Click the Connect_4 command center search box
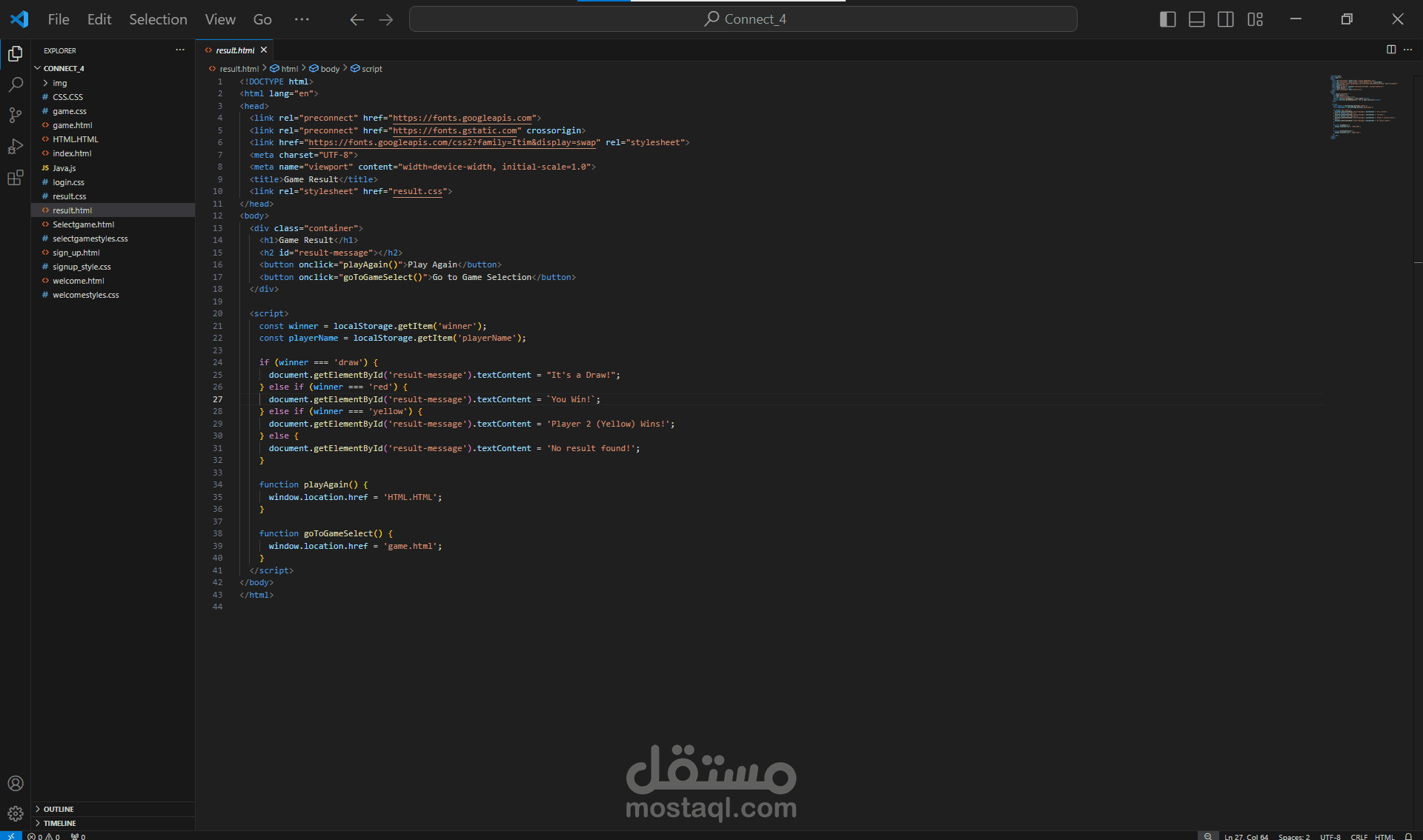The height and width of the screenshot is (840, 1423). pyautogui.click(x=743, y=19)
